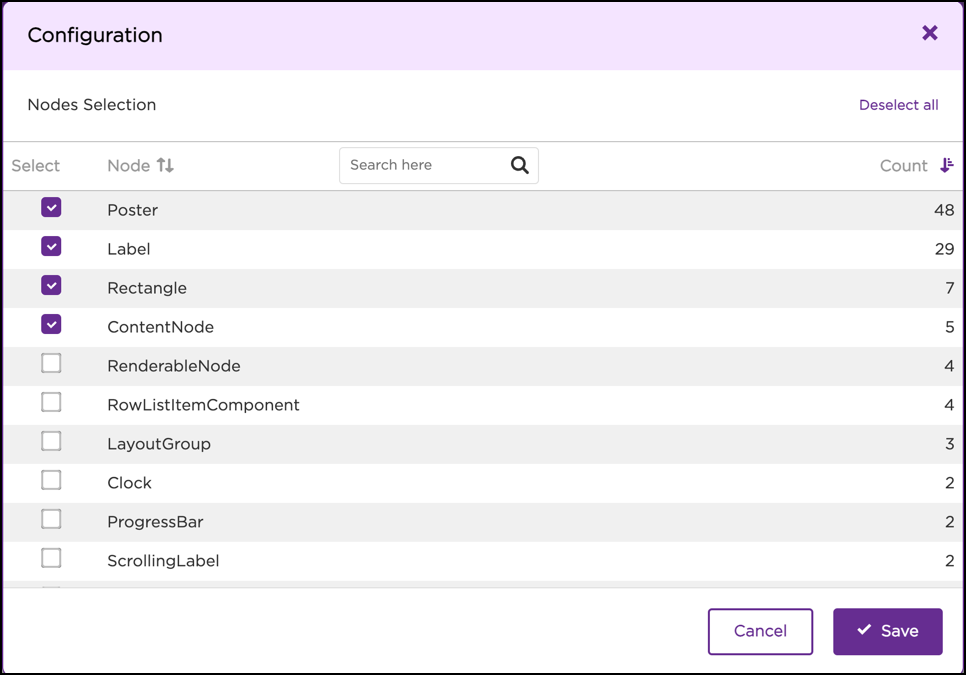This screenshot has height=675, width=966.
Task: Uncheck the Poster node checkbox
Action: click(51, 208)
